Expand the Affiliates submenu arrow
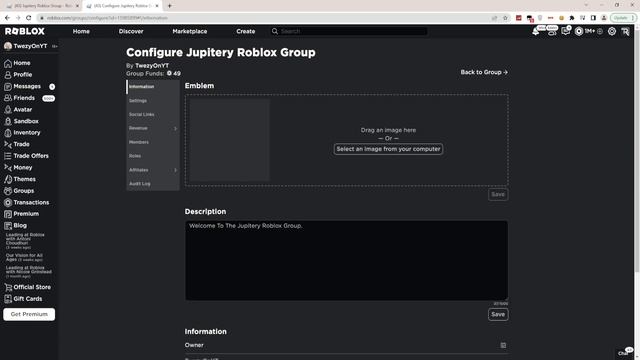 pos(176,170)
